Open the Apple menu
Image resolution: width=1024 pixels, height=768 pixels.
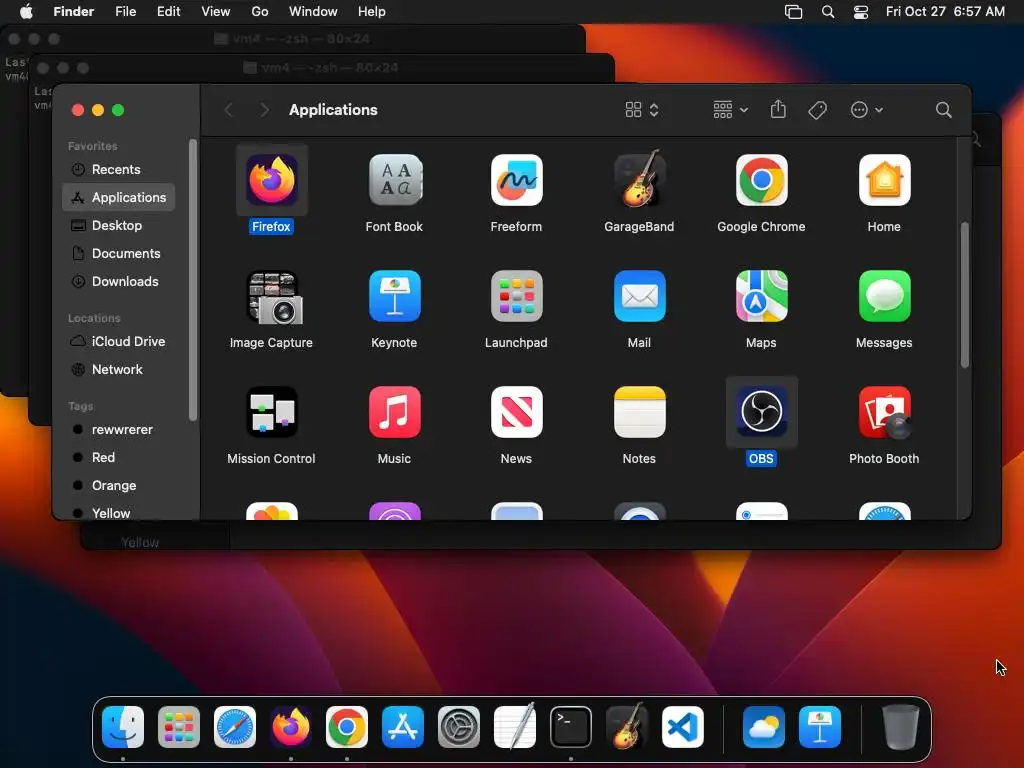(x=26, y=11)
